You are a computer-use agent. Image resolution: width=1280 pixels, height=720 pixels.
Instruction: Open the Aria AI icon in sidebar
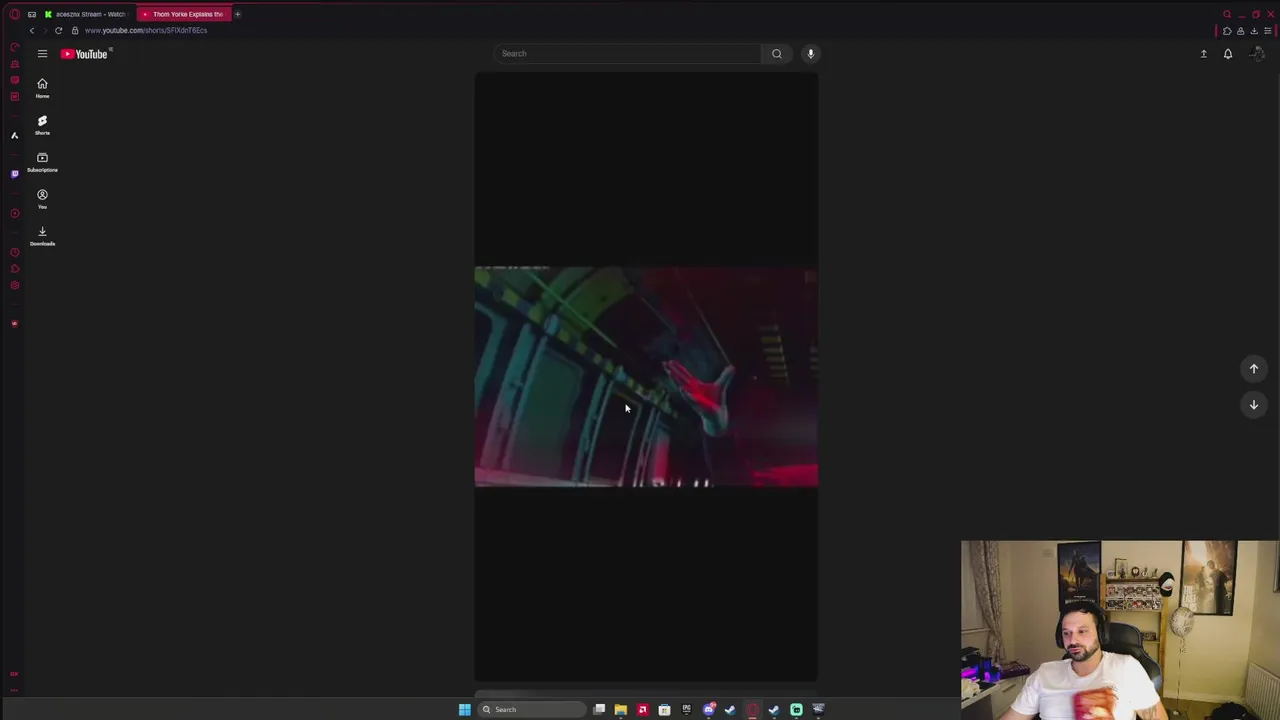[x=14, y=135]
